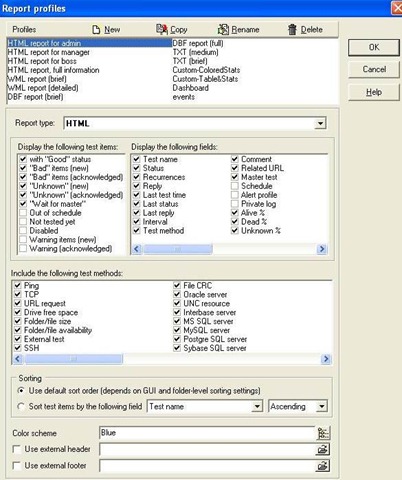Click the OK button
402x480 pixels.
click(374, 47)
